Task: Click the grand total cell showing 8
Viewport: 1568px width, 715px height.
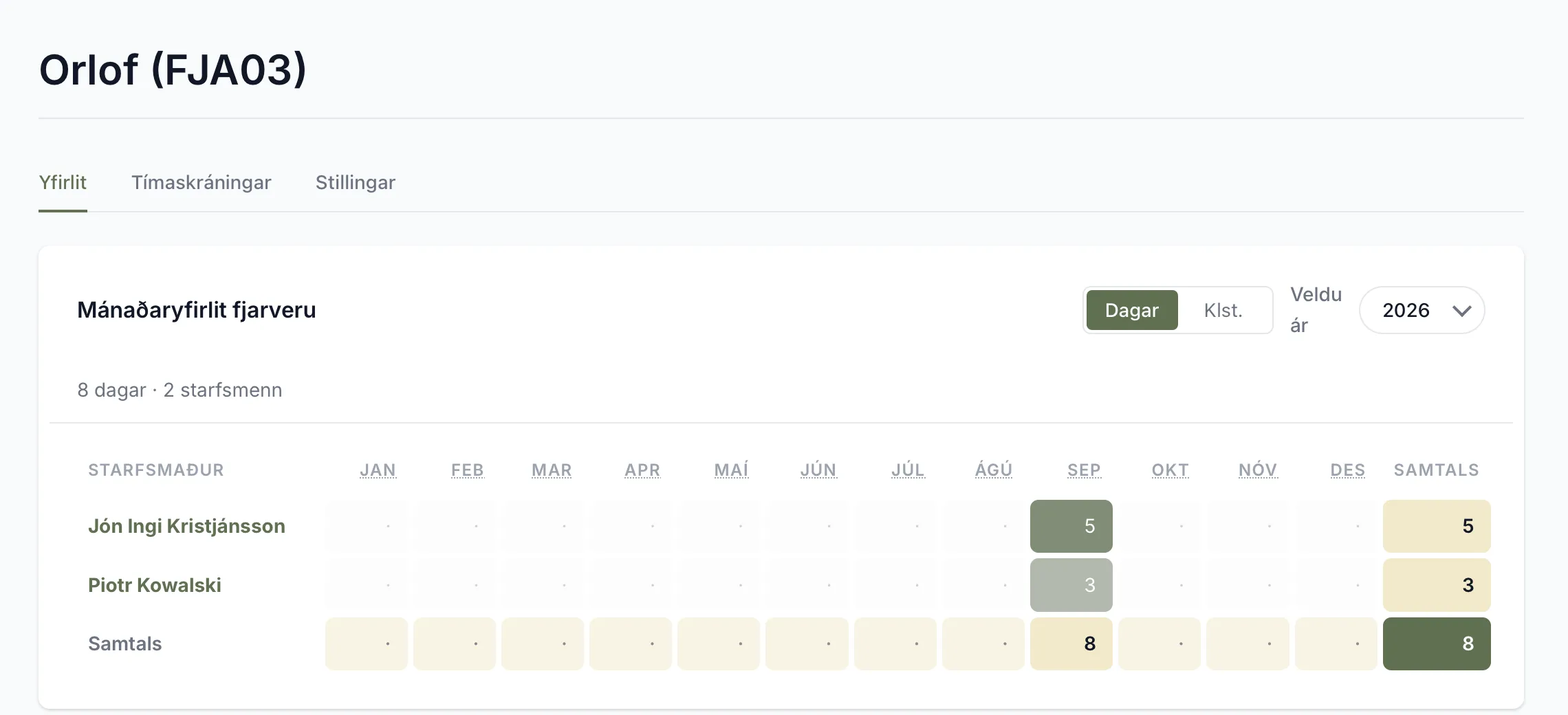Action: (1437, 643)
